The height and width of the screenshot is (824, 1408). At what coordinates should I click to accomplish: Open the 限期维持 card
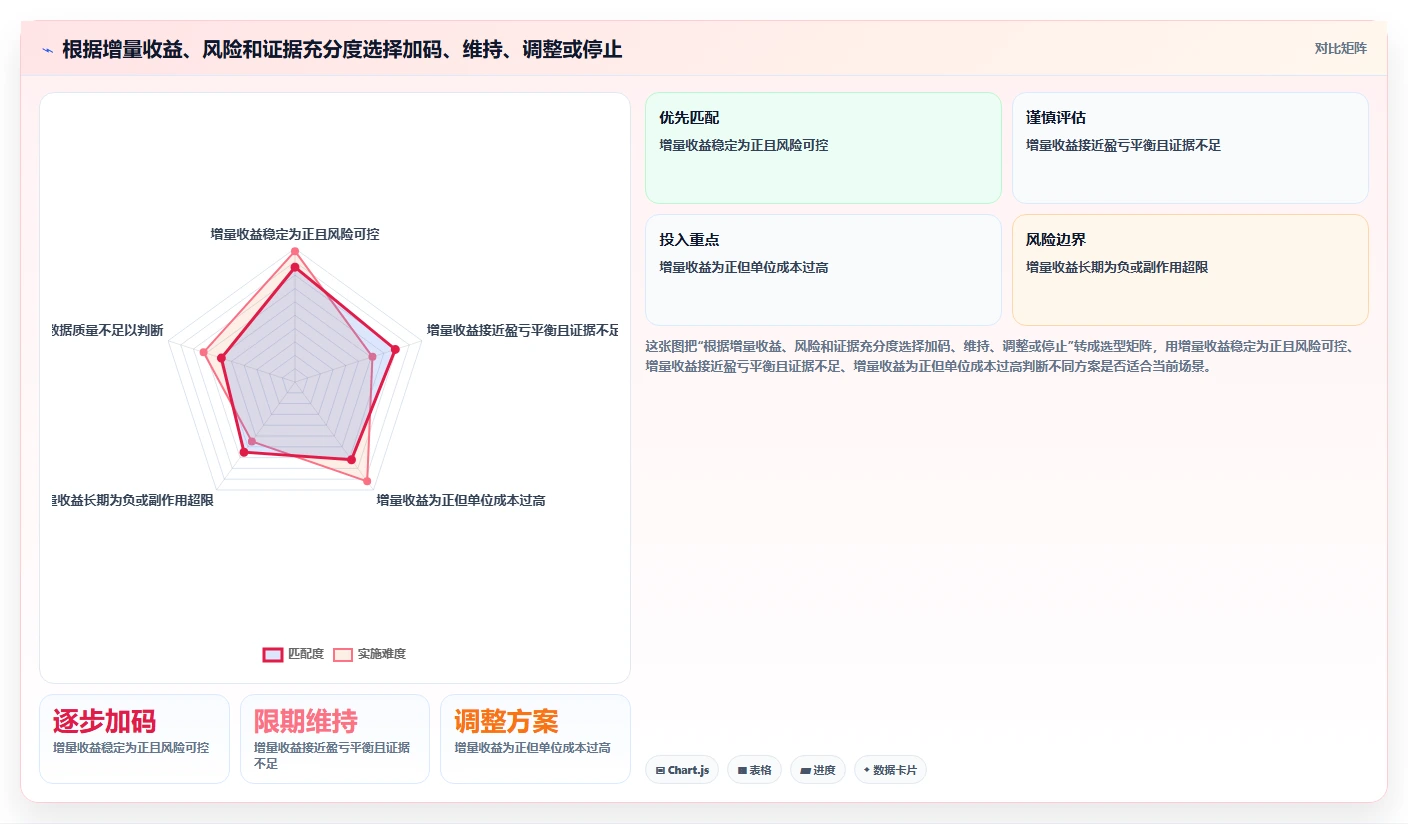[x=335, y=739]
